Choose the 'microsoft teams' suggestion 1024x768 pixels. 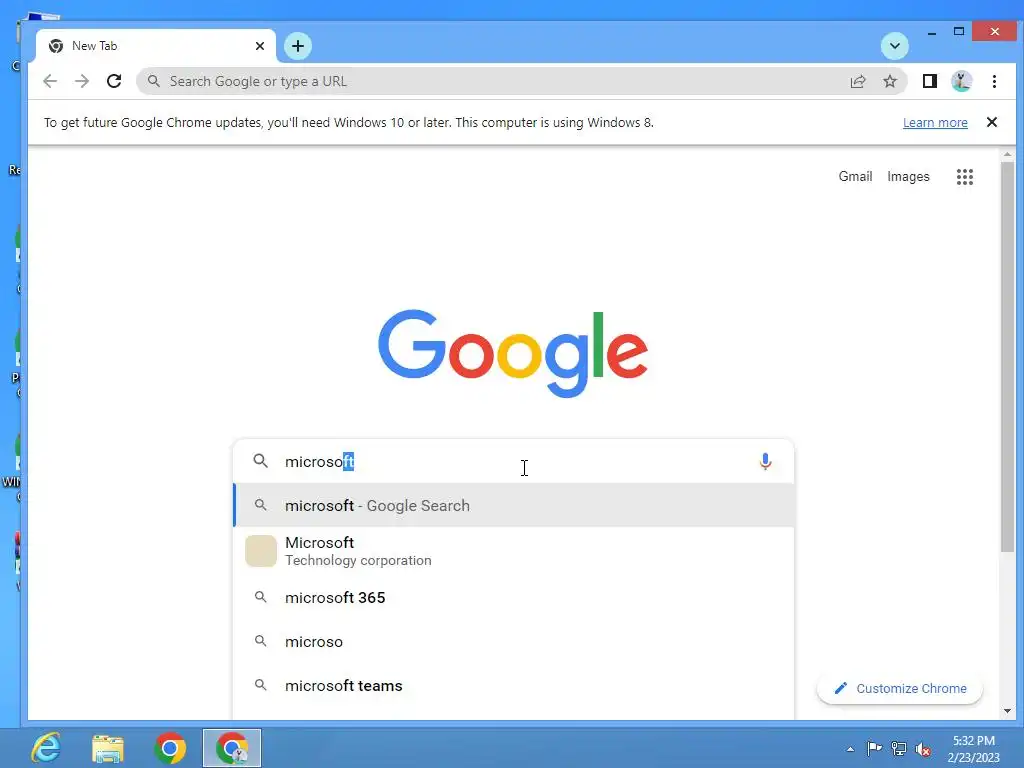[x=514, y=685]
